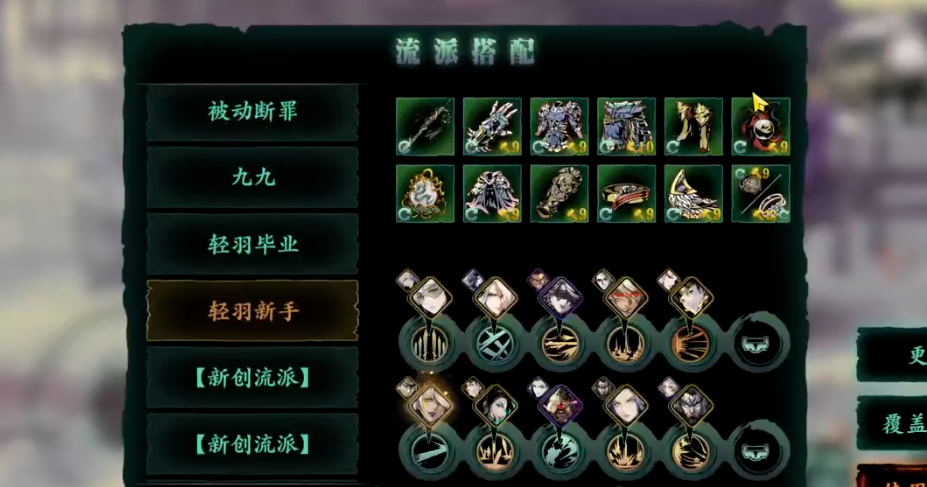
Task: Click the crossed blades skill circle
Action: tap(494, 343)
